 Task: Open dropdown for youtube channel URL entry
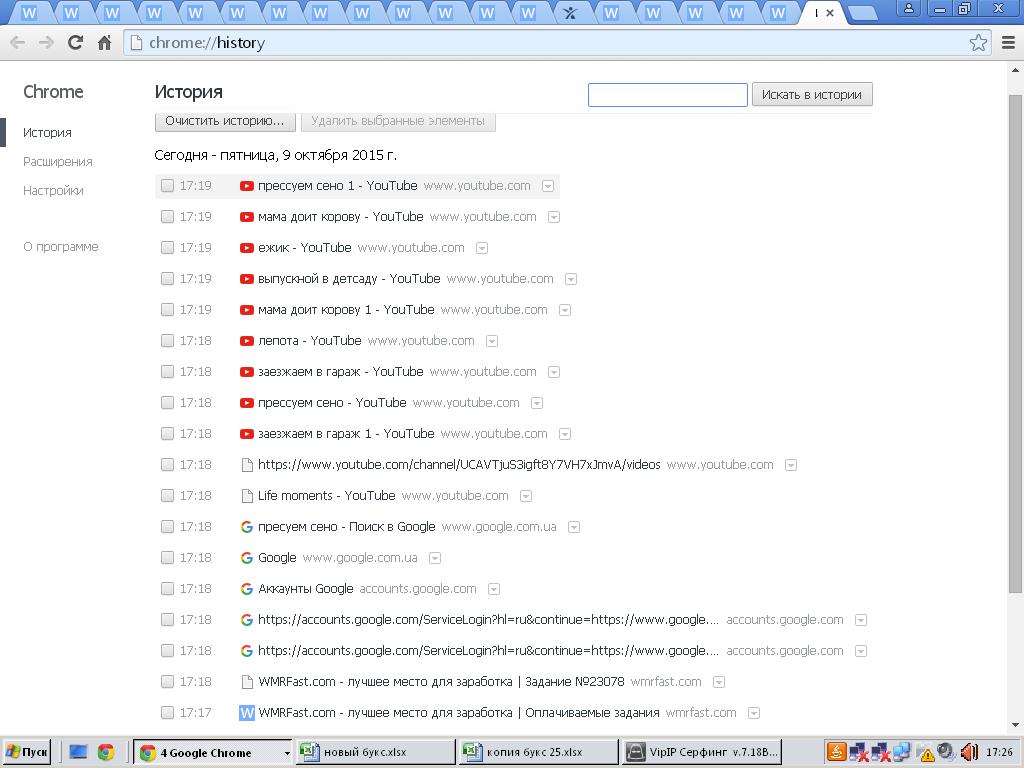pos(791,465)
